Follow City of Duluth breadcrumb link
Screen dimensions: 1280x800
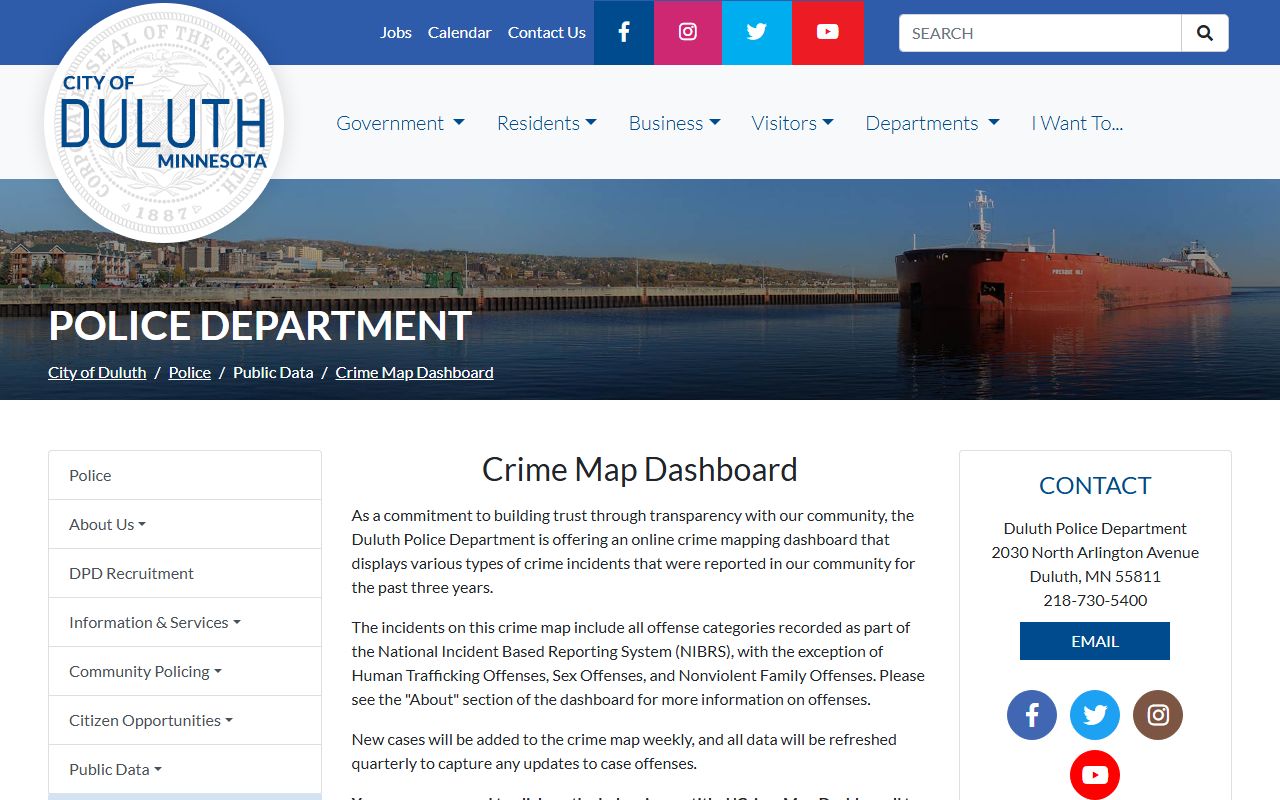click(x=97, y=372)
